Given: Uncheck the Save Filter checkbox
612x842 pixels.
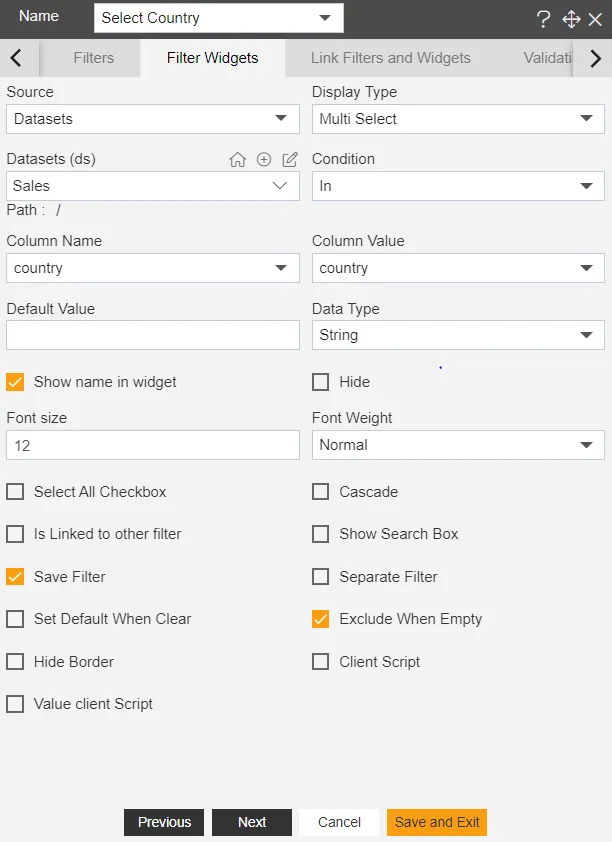Looking at the screenshot, I should [x=15, y=577].
